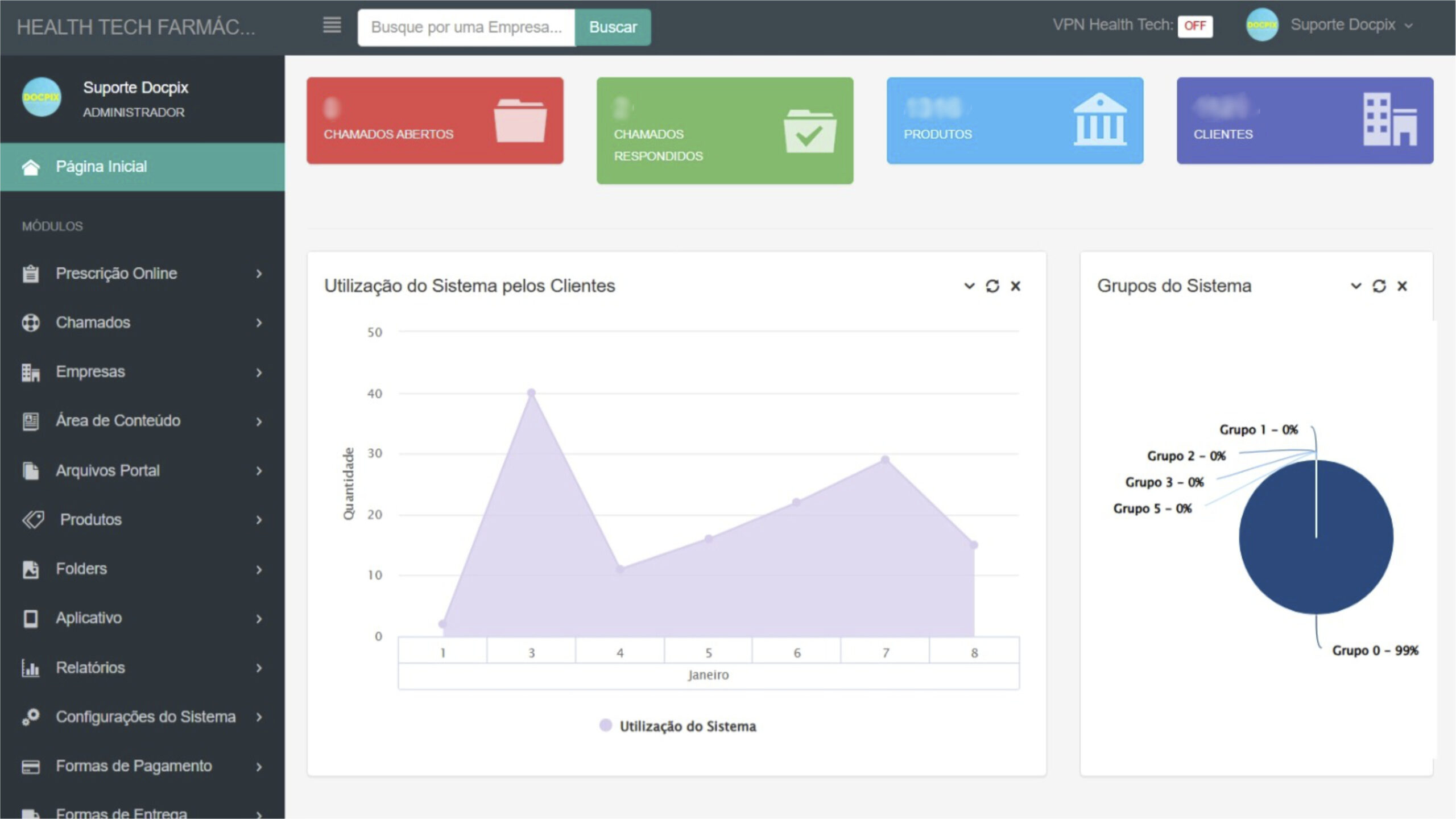Click the bank building icon on Produtos card
The image size is (1456, 819).
(x=1100, y=120)
